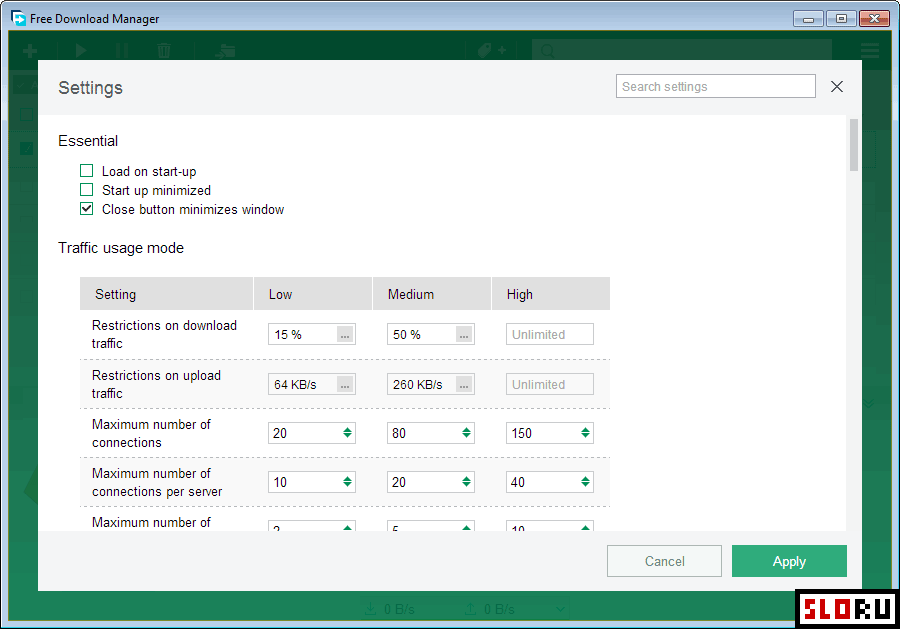Click the add download plus icon
This screenshot has height=629, width=900.
[x=30, y=51]
